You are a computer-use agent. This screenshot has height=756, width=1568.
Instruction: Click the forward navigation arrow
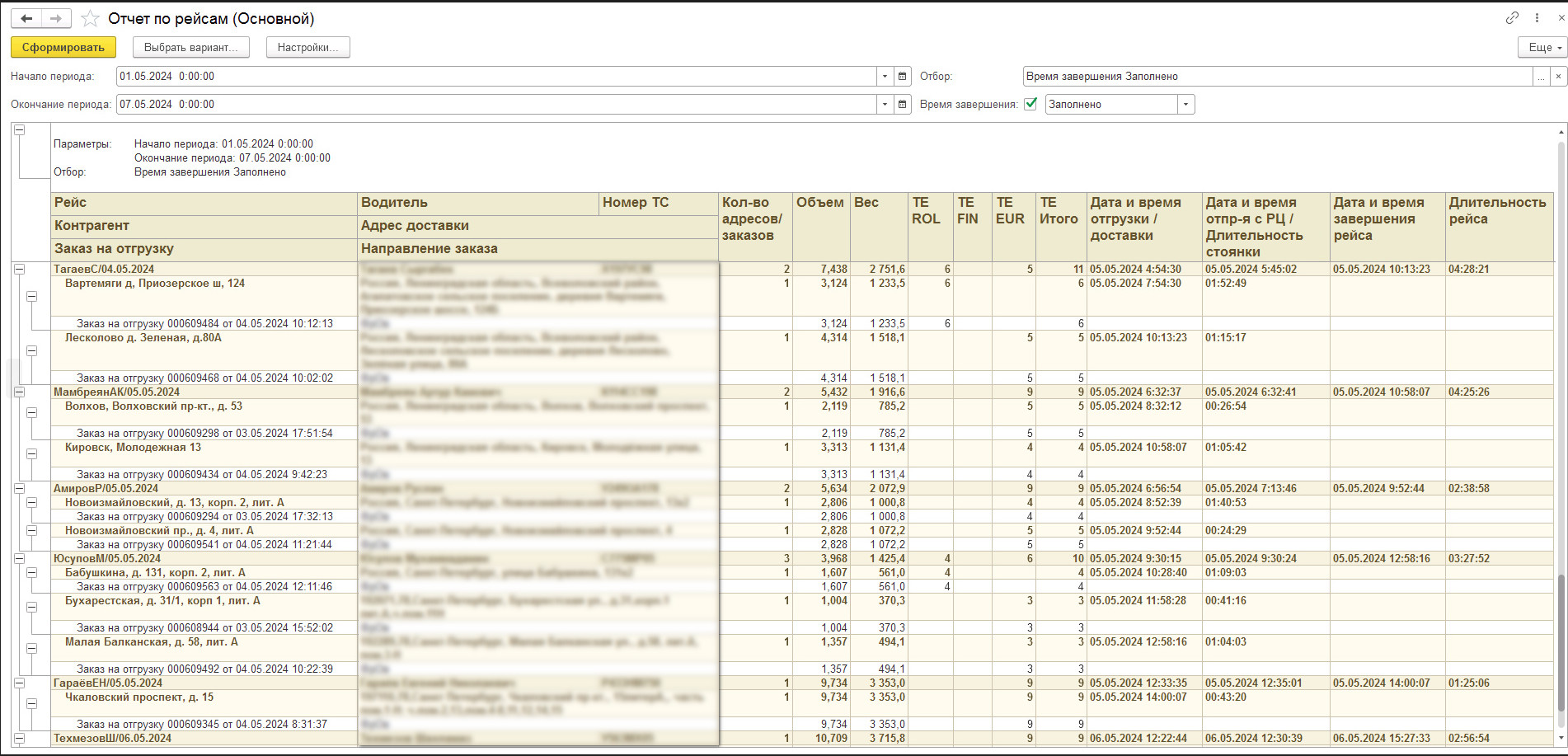tap(56, 18)
